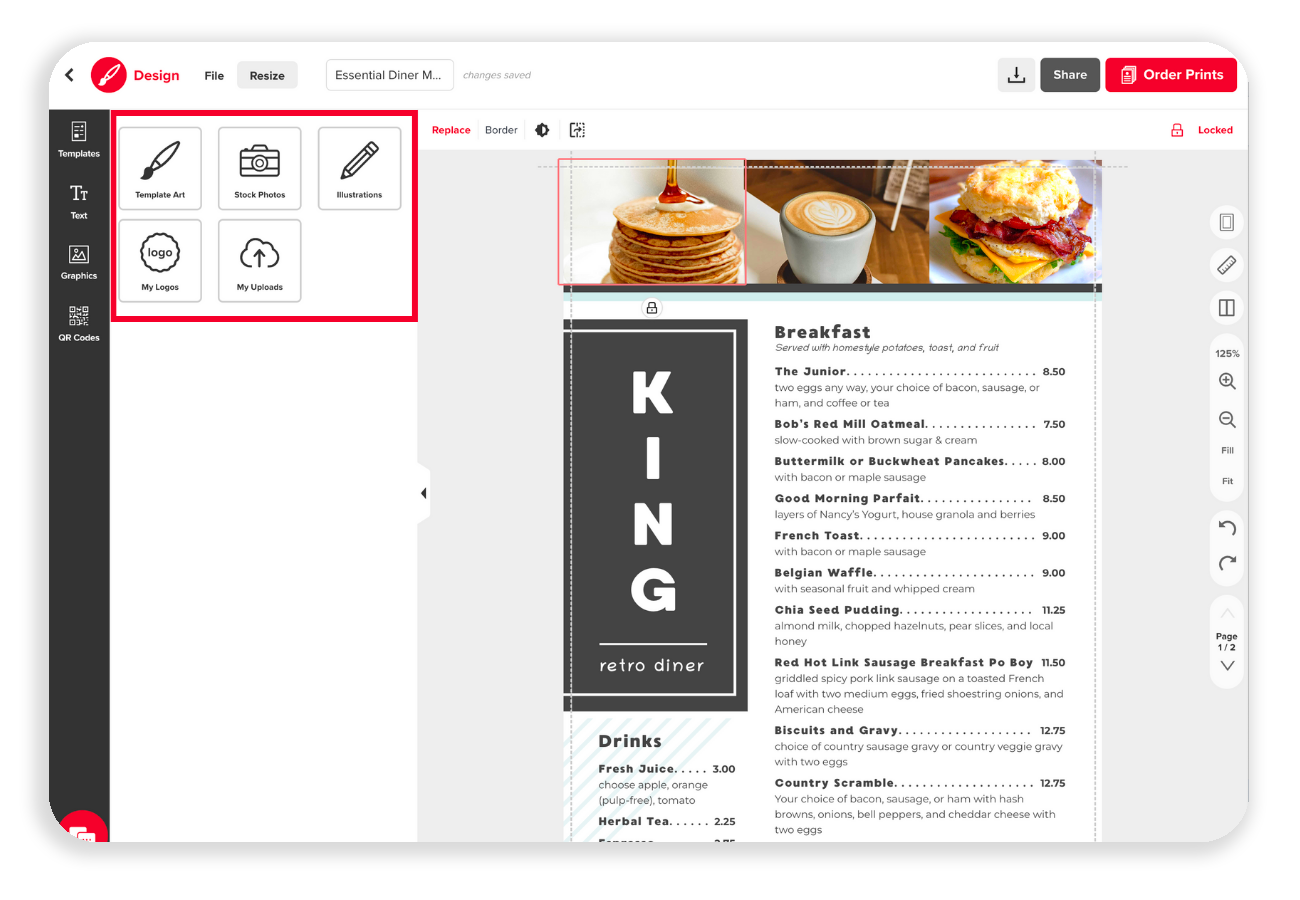Click the Share button
This screenshot has height=900, width=1300.
(x=1070, y=75)
